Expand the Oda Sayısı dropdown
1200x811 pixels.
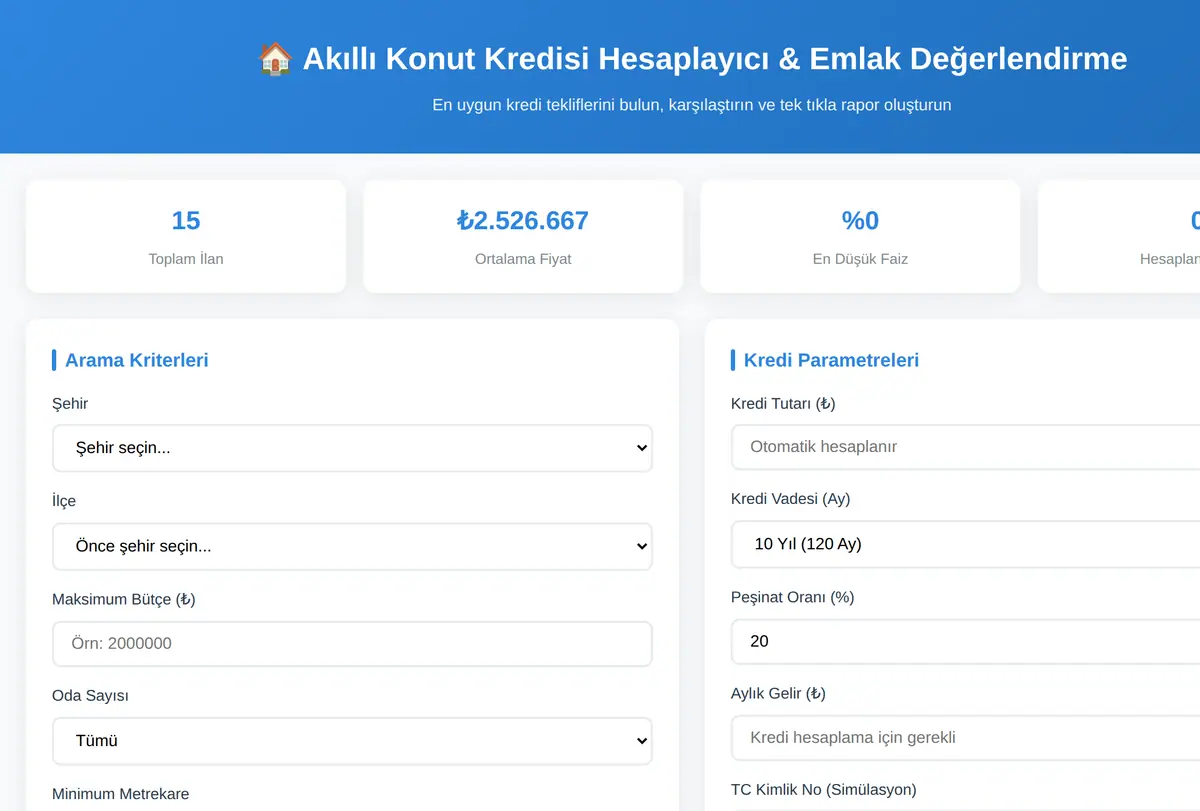(x=352, y=741)
